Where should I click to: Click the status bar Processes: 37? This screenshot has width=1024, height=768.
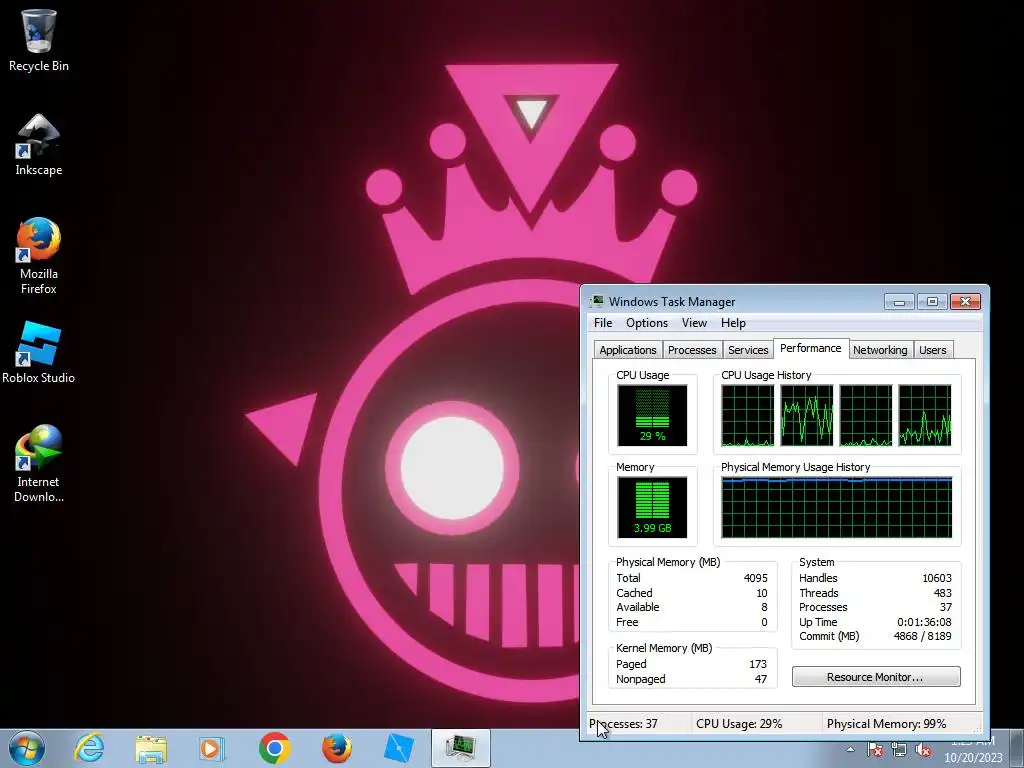[x=623, y=724]
